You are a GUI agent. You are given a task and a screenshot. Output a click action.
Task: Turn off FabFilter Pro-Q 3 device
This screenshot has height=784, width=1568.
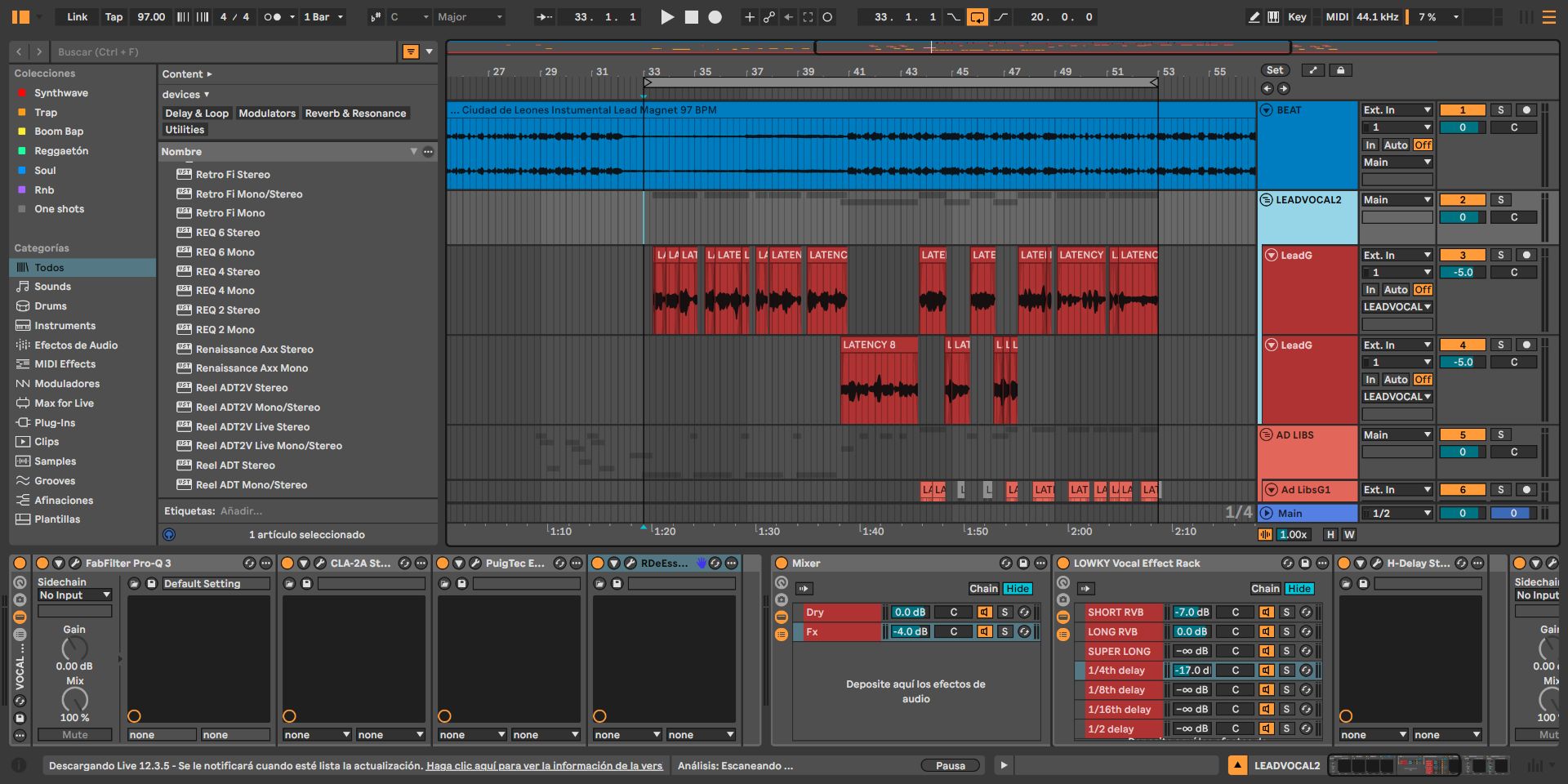click(x=42, y=563)
